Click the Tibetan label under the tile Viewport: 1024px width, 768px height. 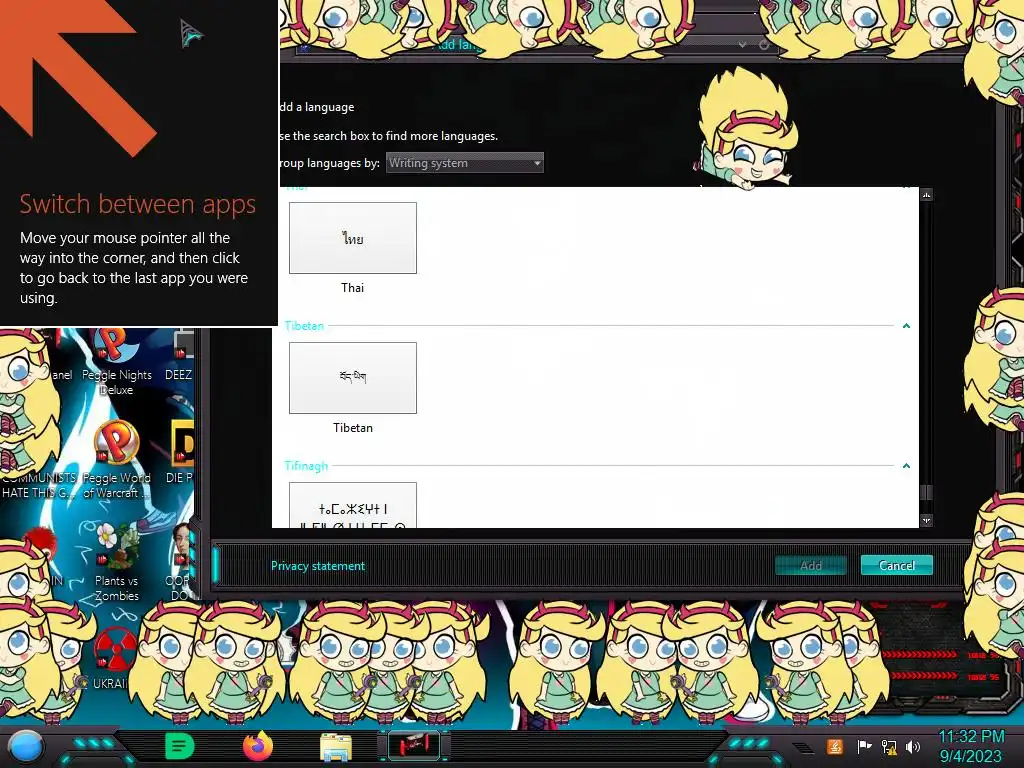click(353, 428)
